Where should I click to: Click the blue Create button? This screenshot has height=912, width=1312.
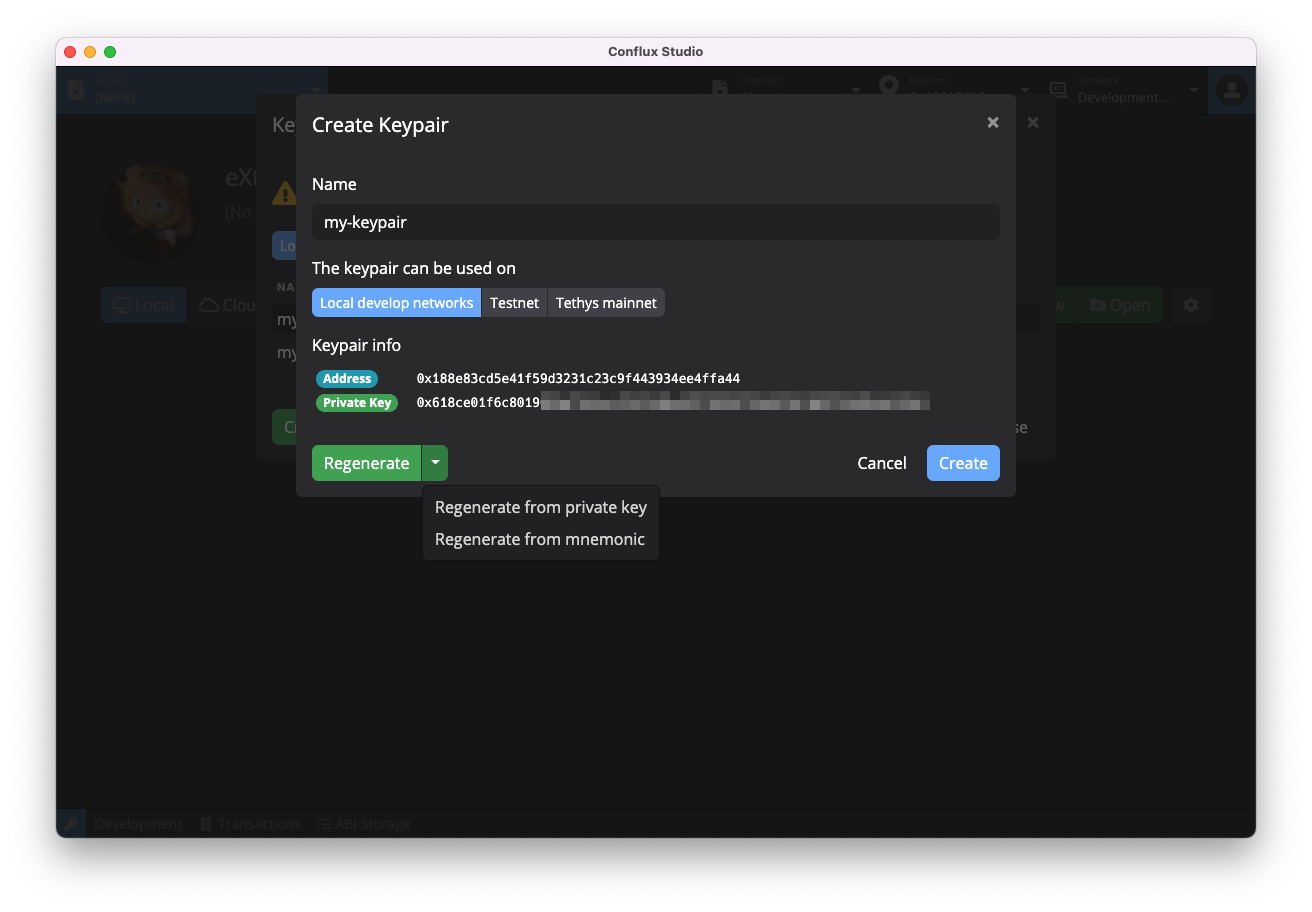point(963,463)
